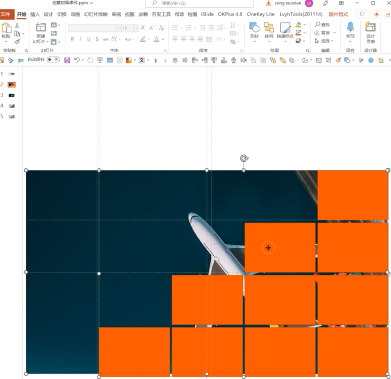The height and width of the screenshot is (379, 391).
Task: Toggle the AutoSave switch
Action: 53,60
